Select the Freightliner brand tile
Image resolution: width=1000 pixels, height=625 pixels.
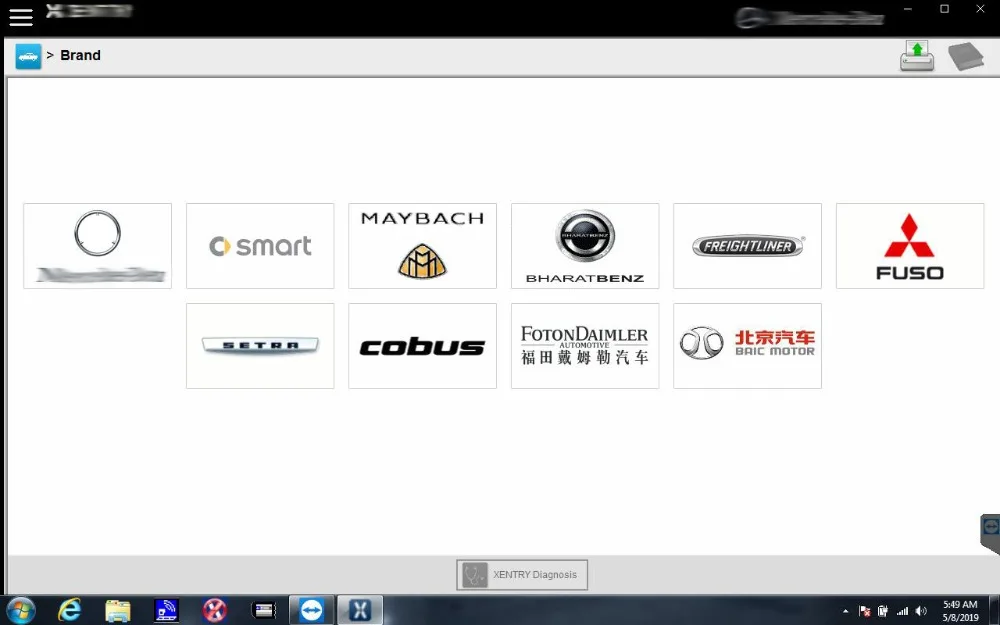click(x=747, y=246)
